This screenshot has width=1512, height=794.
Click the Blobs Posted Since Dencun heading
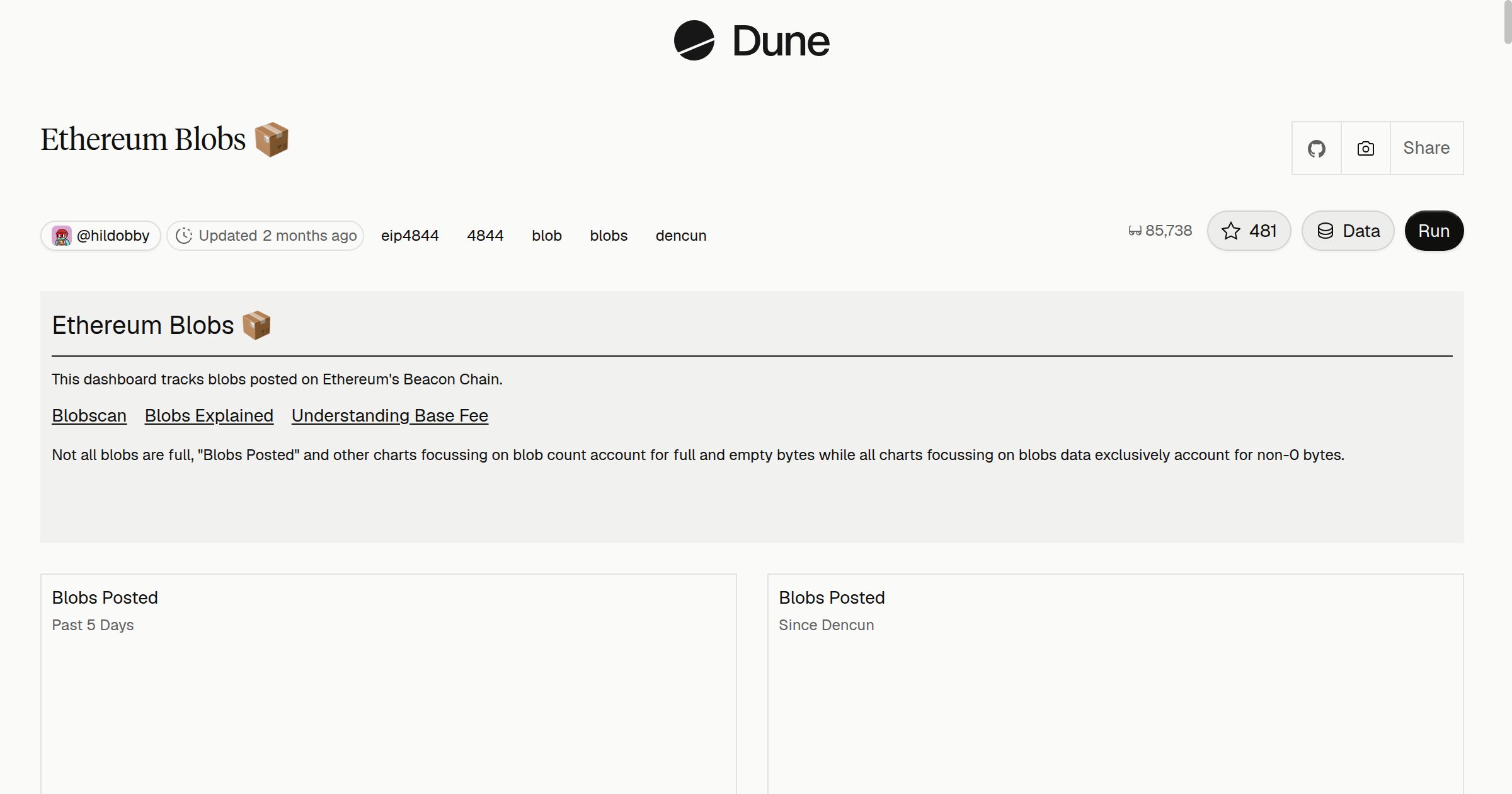coord(832,597)
